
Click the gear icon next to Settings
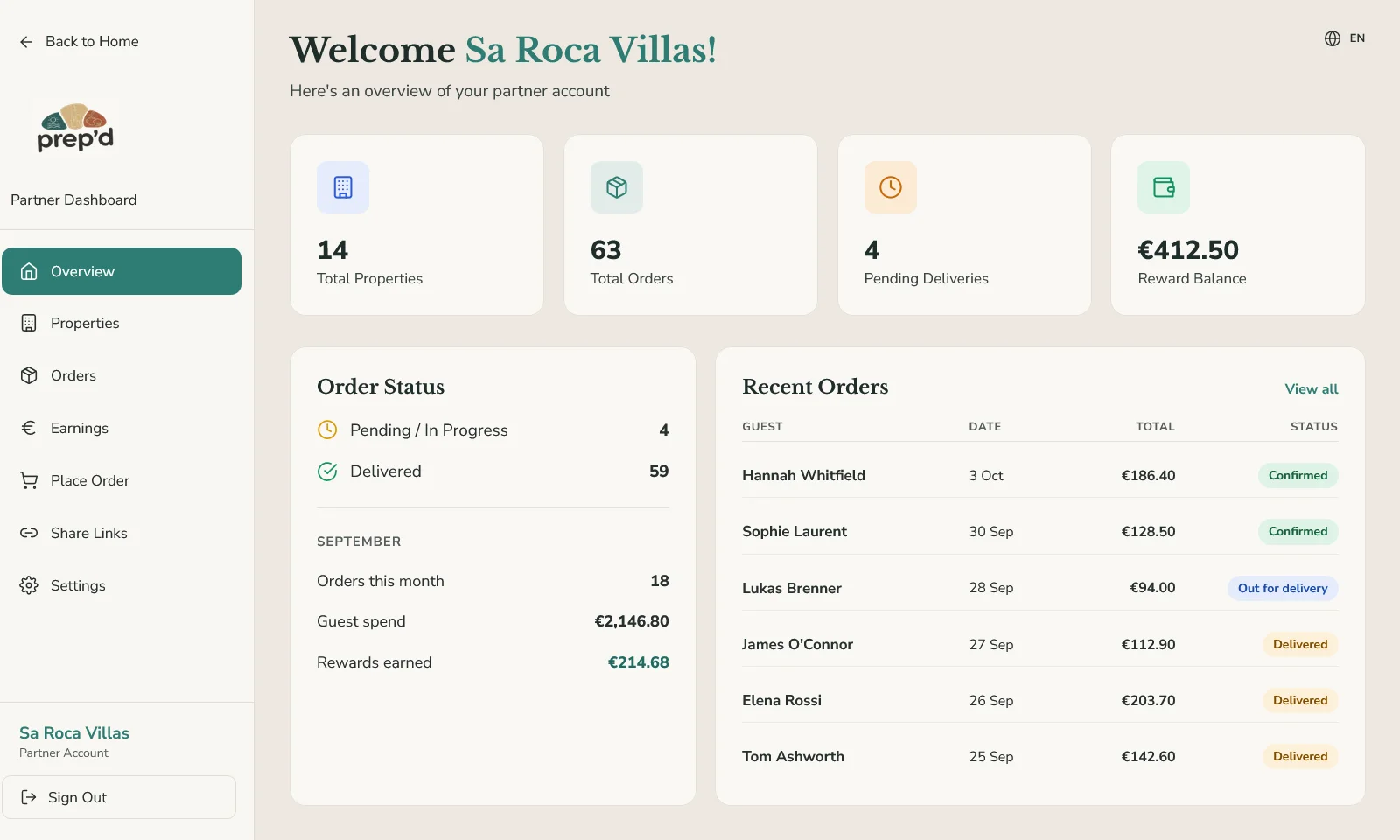point(29,585)
